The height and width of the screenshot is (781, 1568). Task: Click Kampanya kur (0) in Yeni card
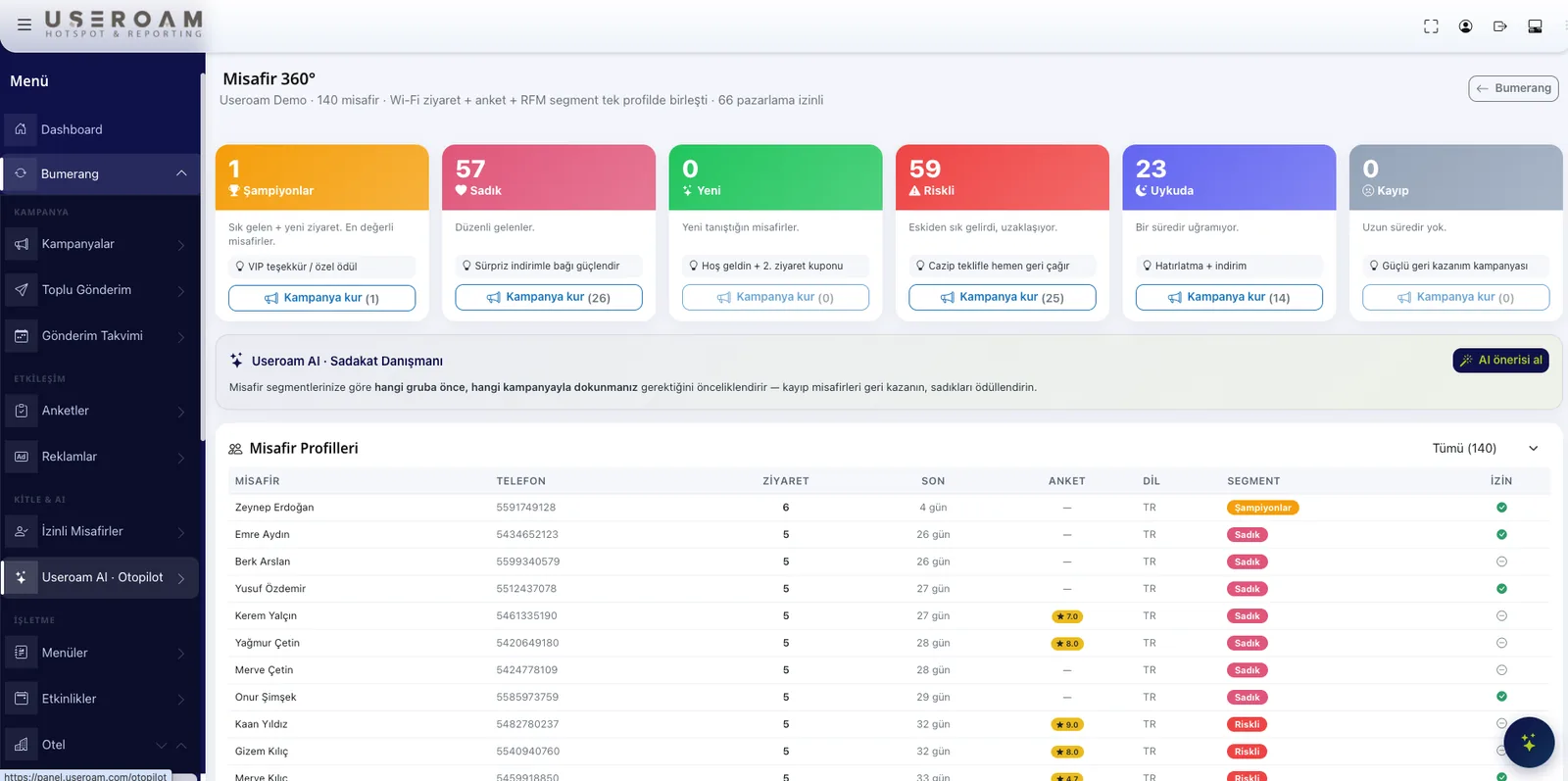tap(775, 297)
